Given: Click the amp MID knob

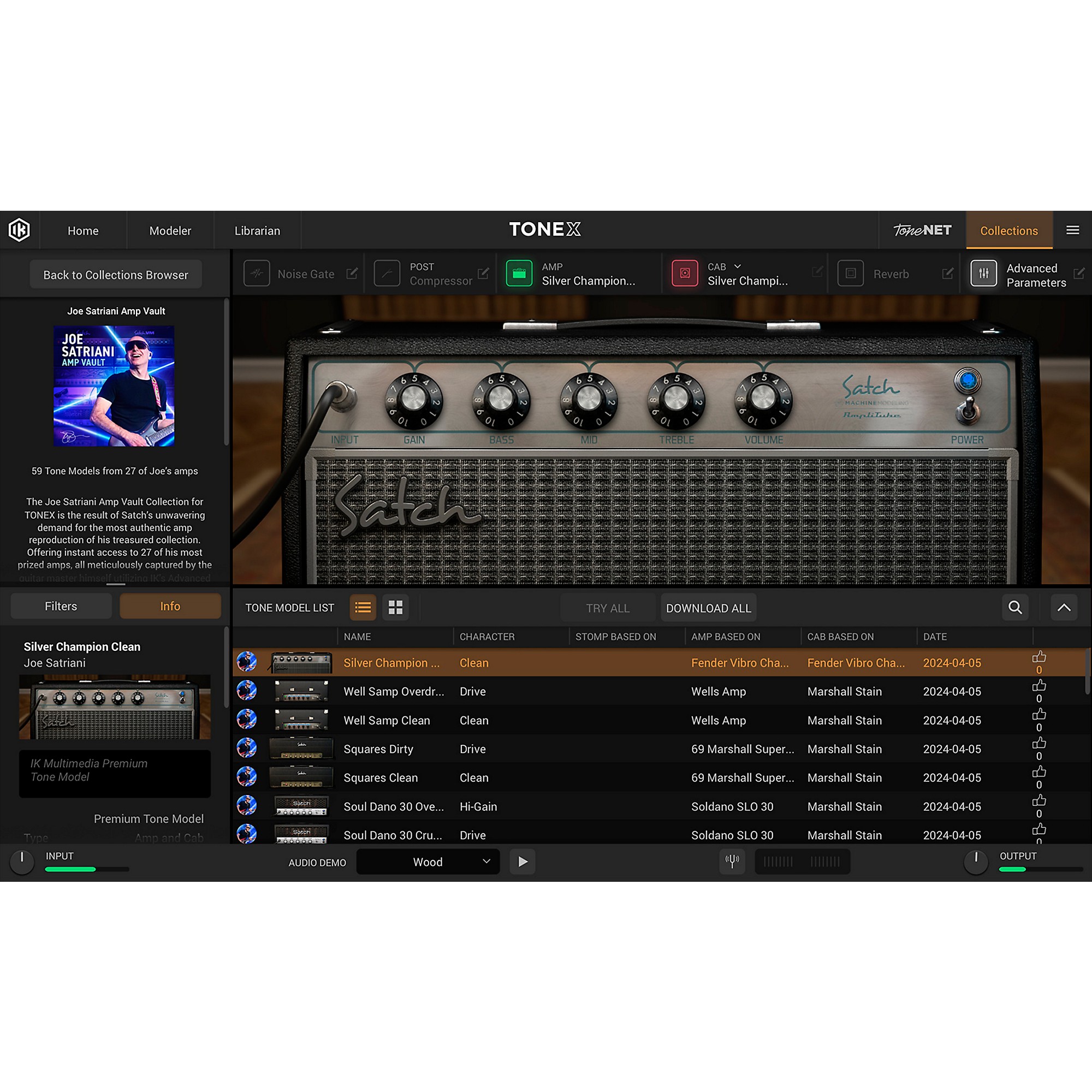Looking at the screenshot, I should point(589,400).
